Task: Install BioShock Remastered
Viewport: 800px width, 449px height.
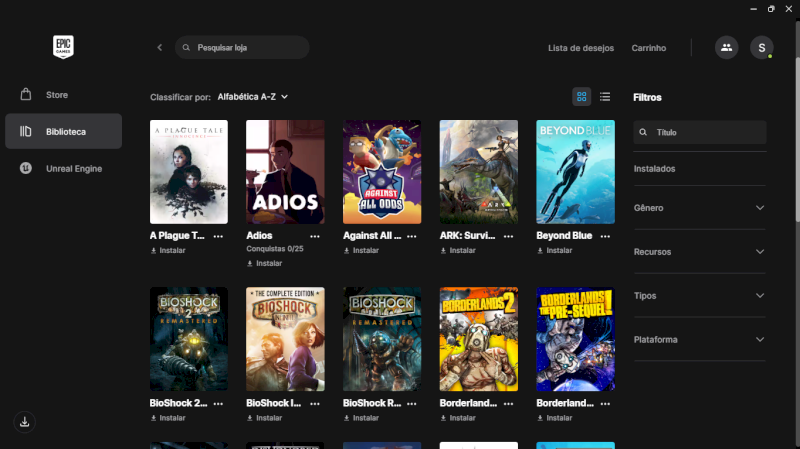Action: coord(361,418)
